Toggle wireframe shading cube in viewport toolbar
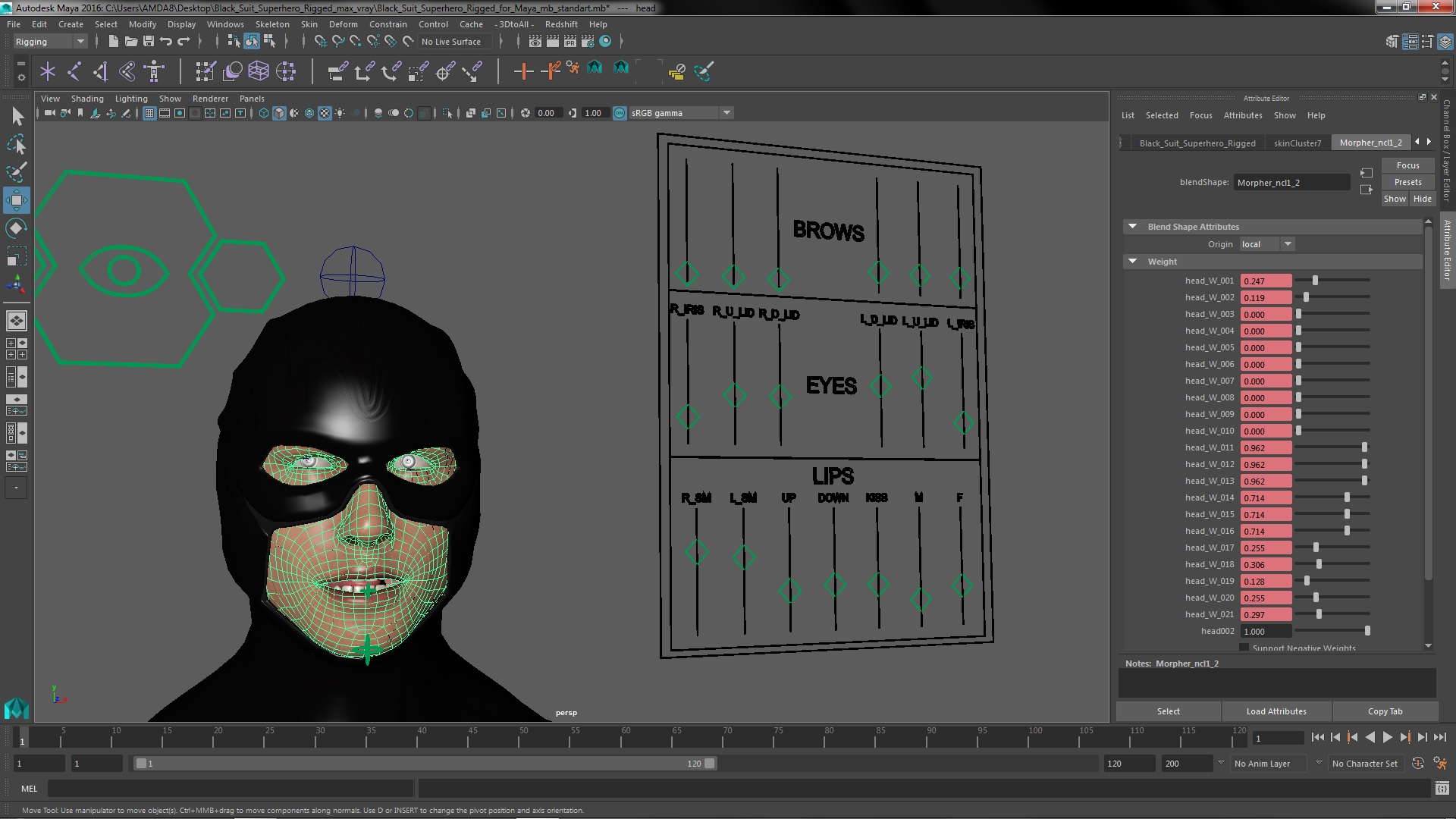 264,113
